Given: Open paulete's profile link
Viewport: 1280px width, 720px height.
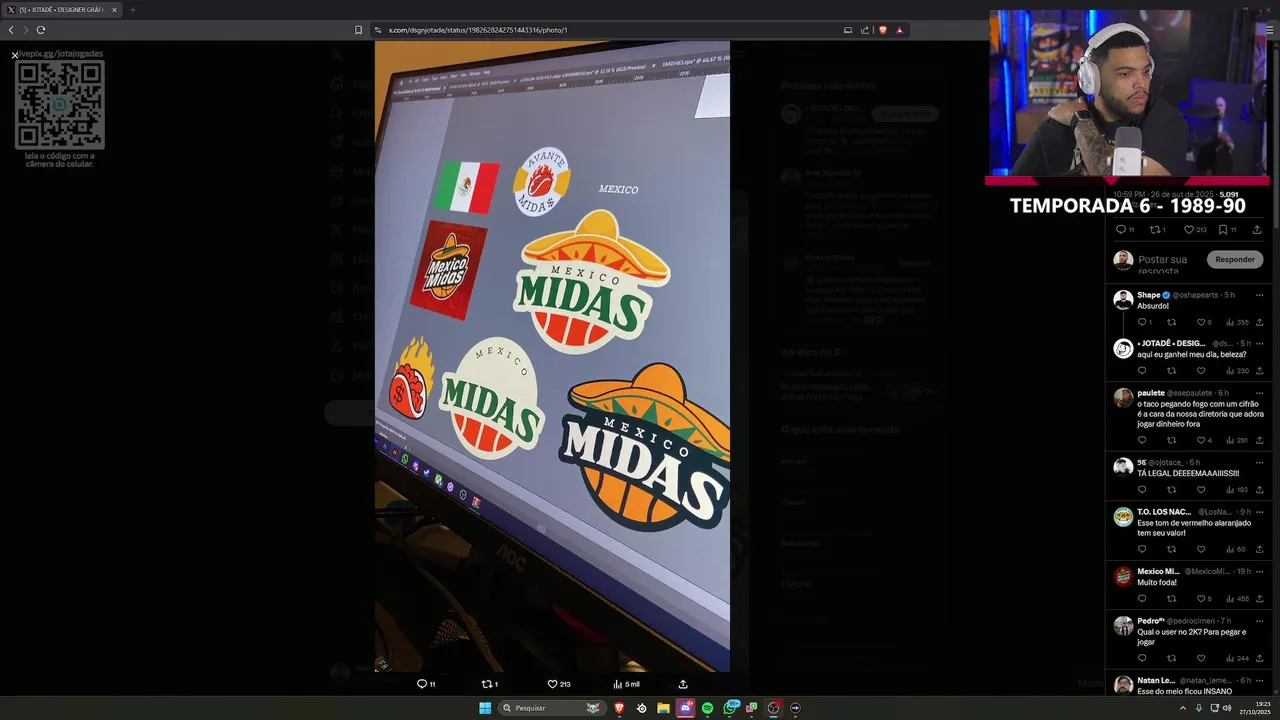Looking at the screenshot, I should pos(1151,393).
